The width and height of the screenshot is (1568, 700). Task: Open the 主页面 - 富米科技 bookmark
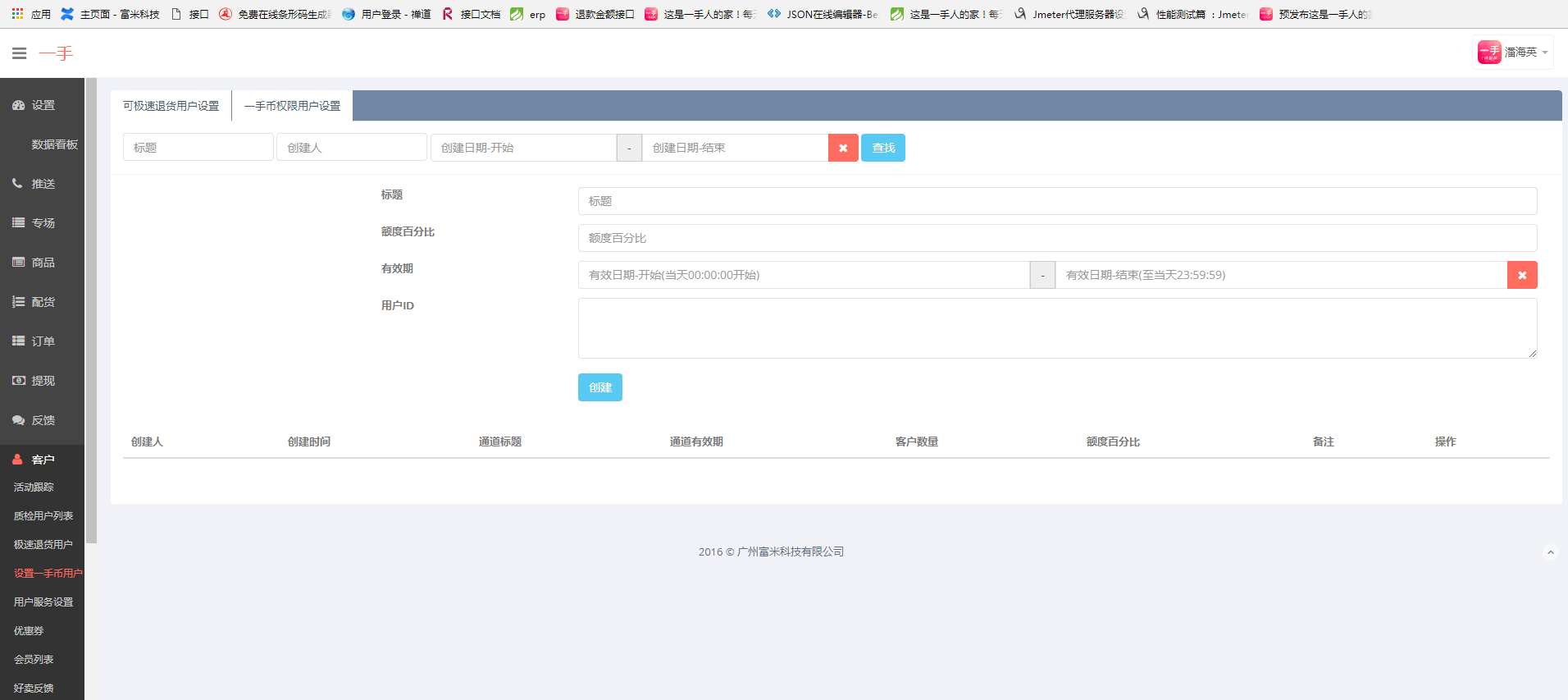(x=111, y=14)
